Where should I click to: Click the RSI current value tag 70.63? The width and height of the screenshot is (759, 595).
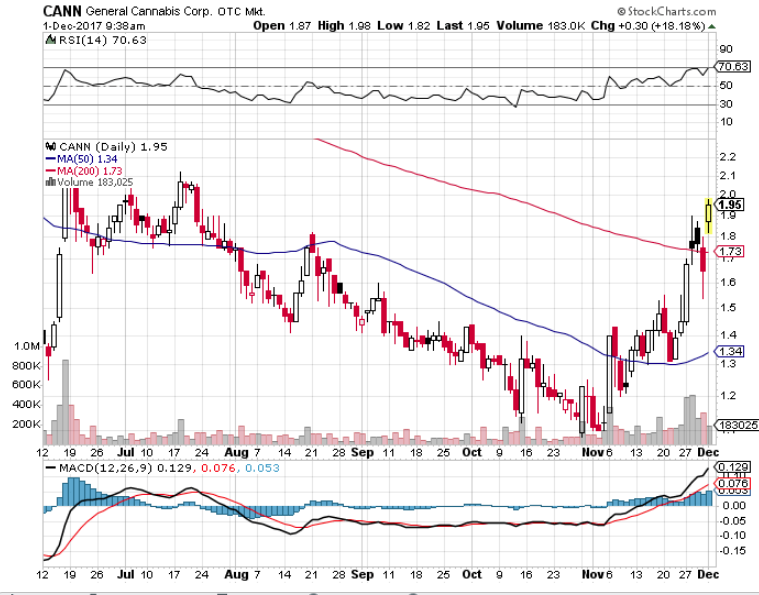coord(734,67)
